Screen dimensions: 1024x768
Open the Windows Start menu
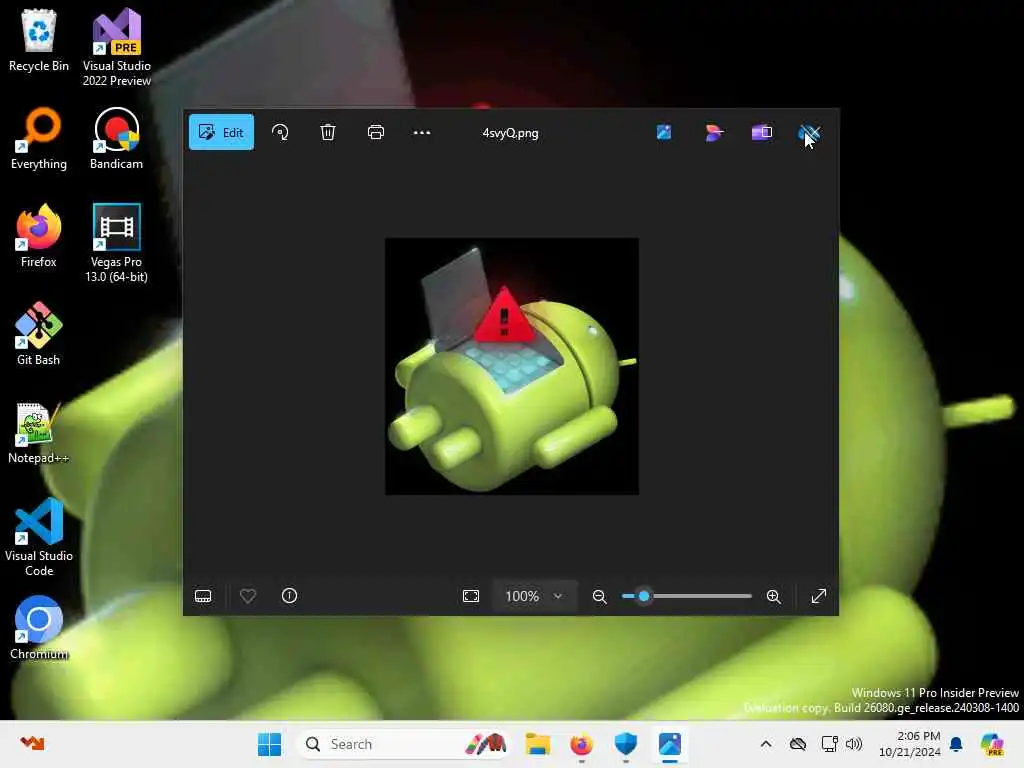269,744
